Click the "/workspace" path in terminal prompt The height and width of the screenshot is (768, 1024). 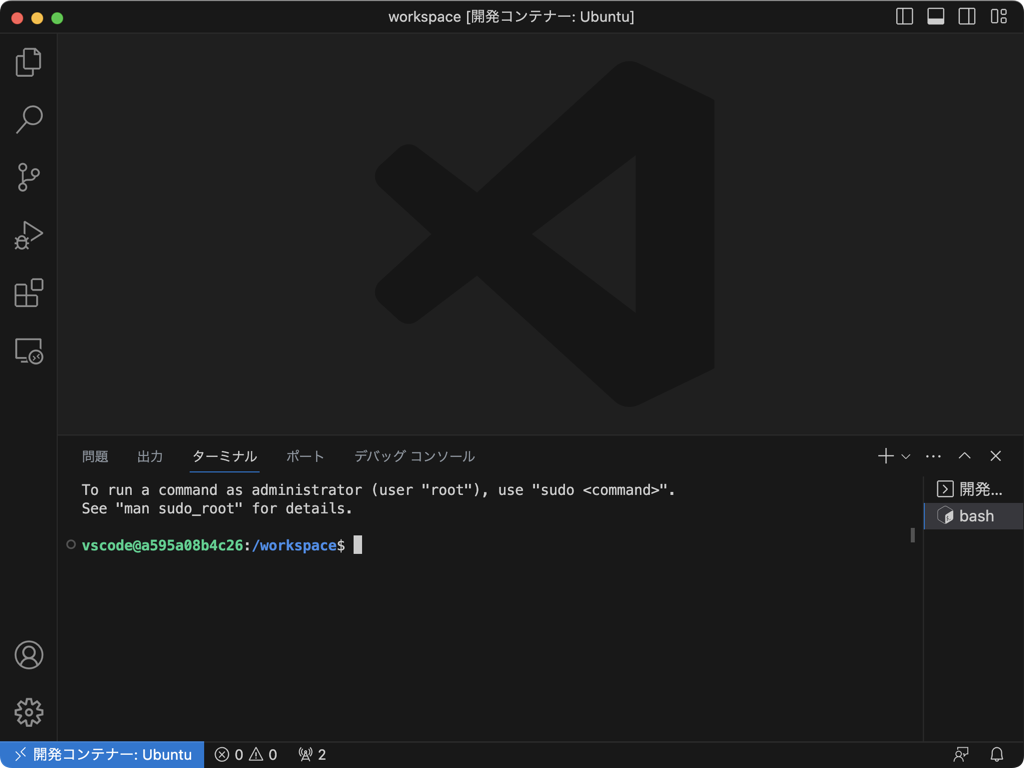293,545
